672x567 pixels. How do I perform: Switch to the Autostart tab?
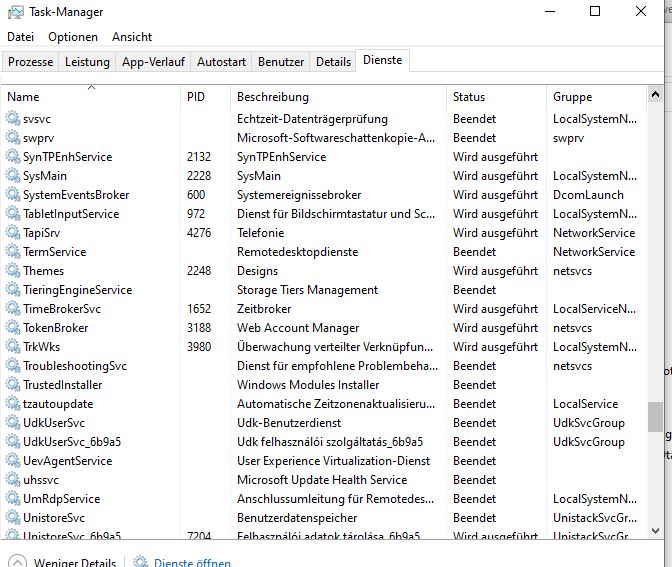point(222,62)
